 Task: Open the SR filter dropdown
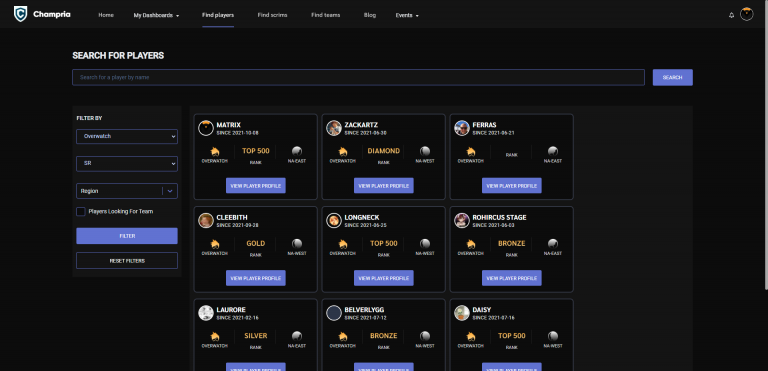[127, 164]
